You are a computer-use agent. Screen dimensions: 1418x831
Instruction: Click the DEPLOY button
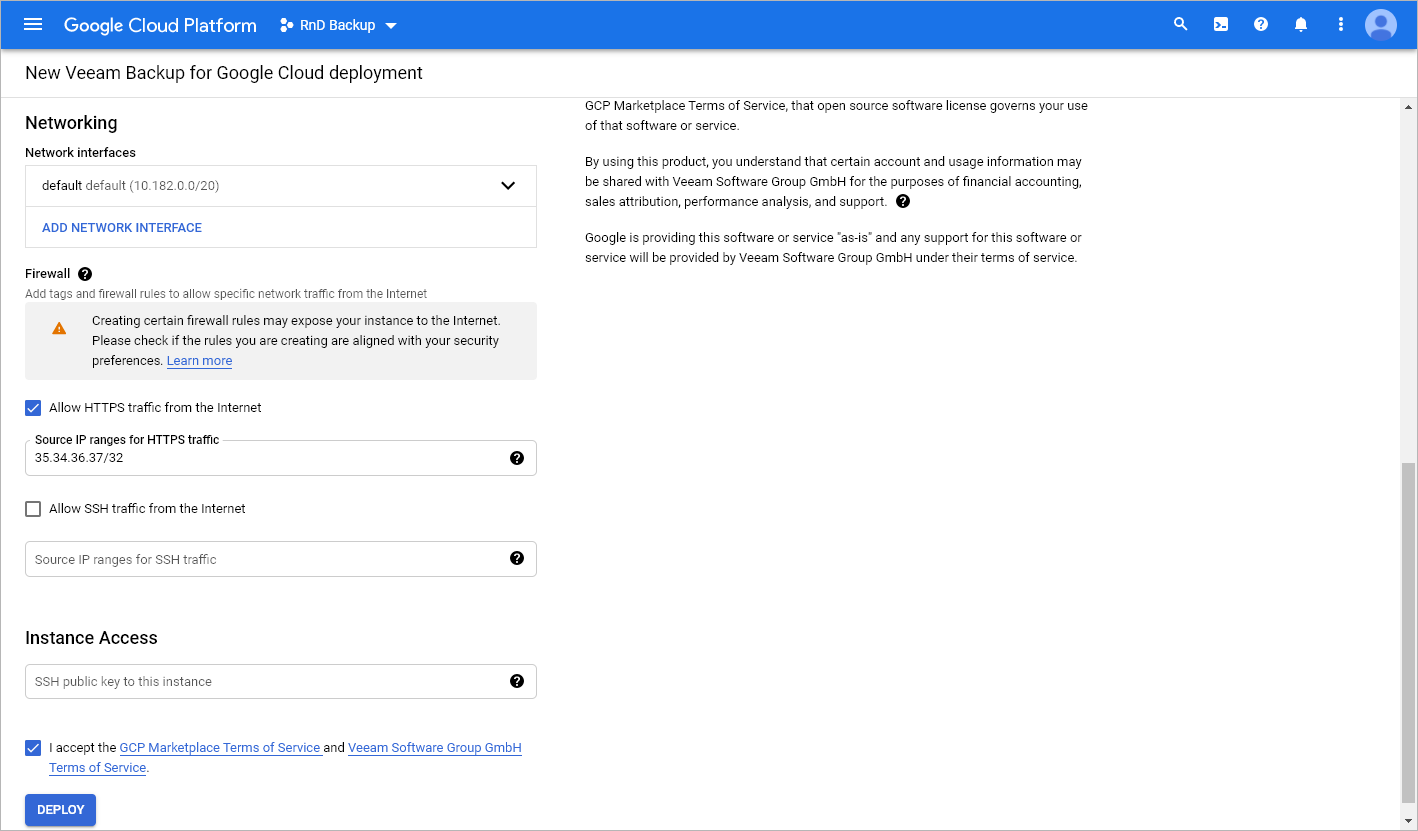[x=60, y=810]
